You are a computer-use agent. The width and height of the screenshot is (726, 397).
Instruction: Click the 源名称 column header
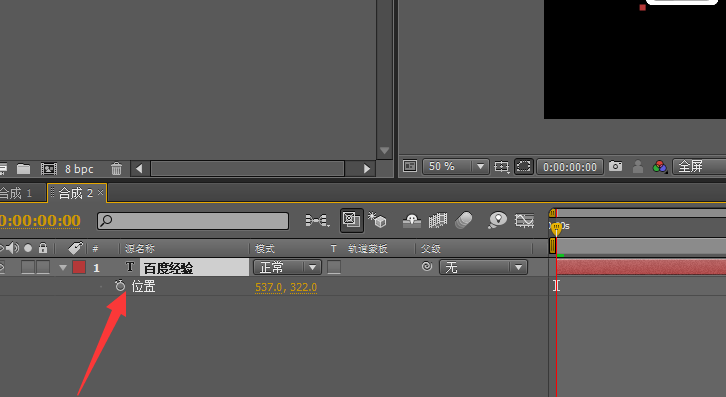pyautogui.click(x=140, y=249)
